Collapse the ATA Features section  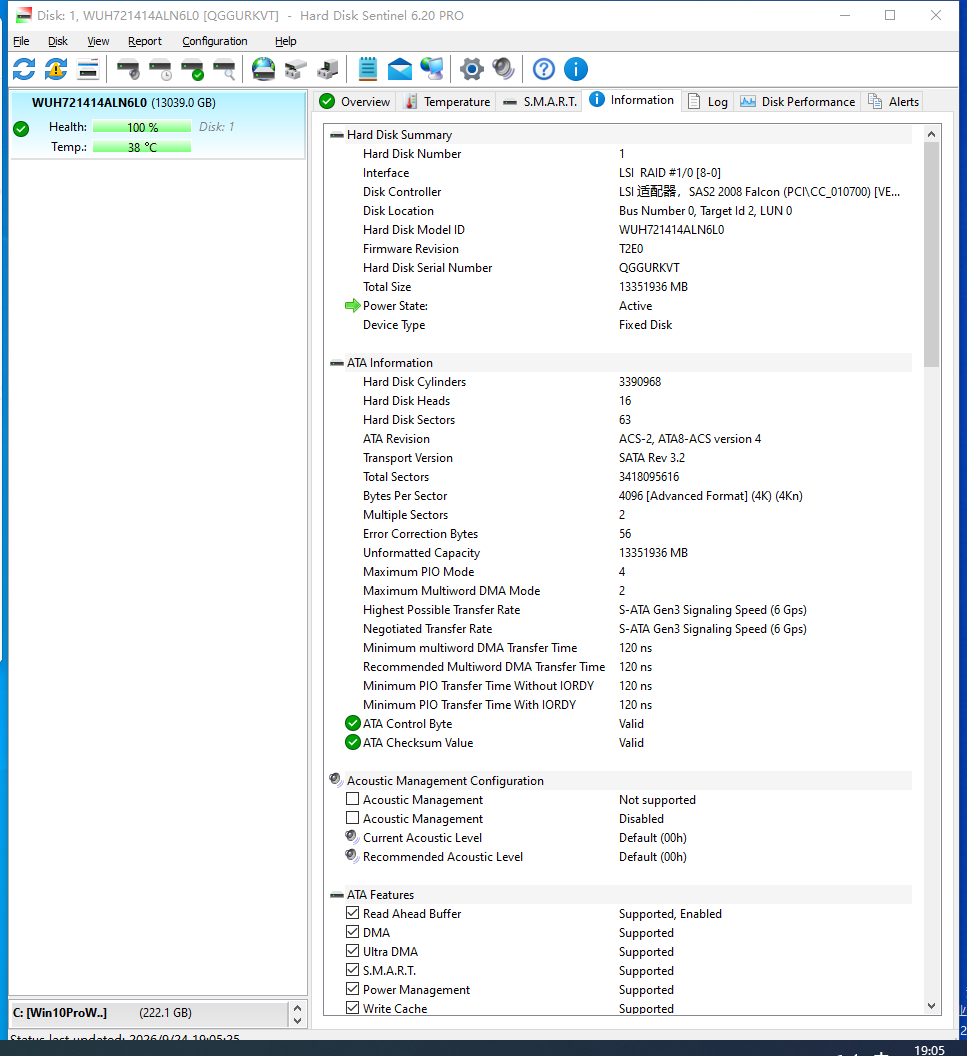tap(337, 895)
